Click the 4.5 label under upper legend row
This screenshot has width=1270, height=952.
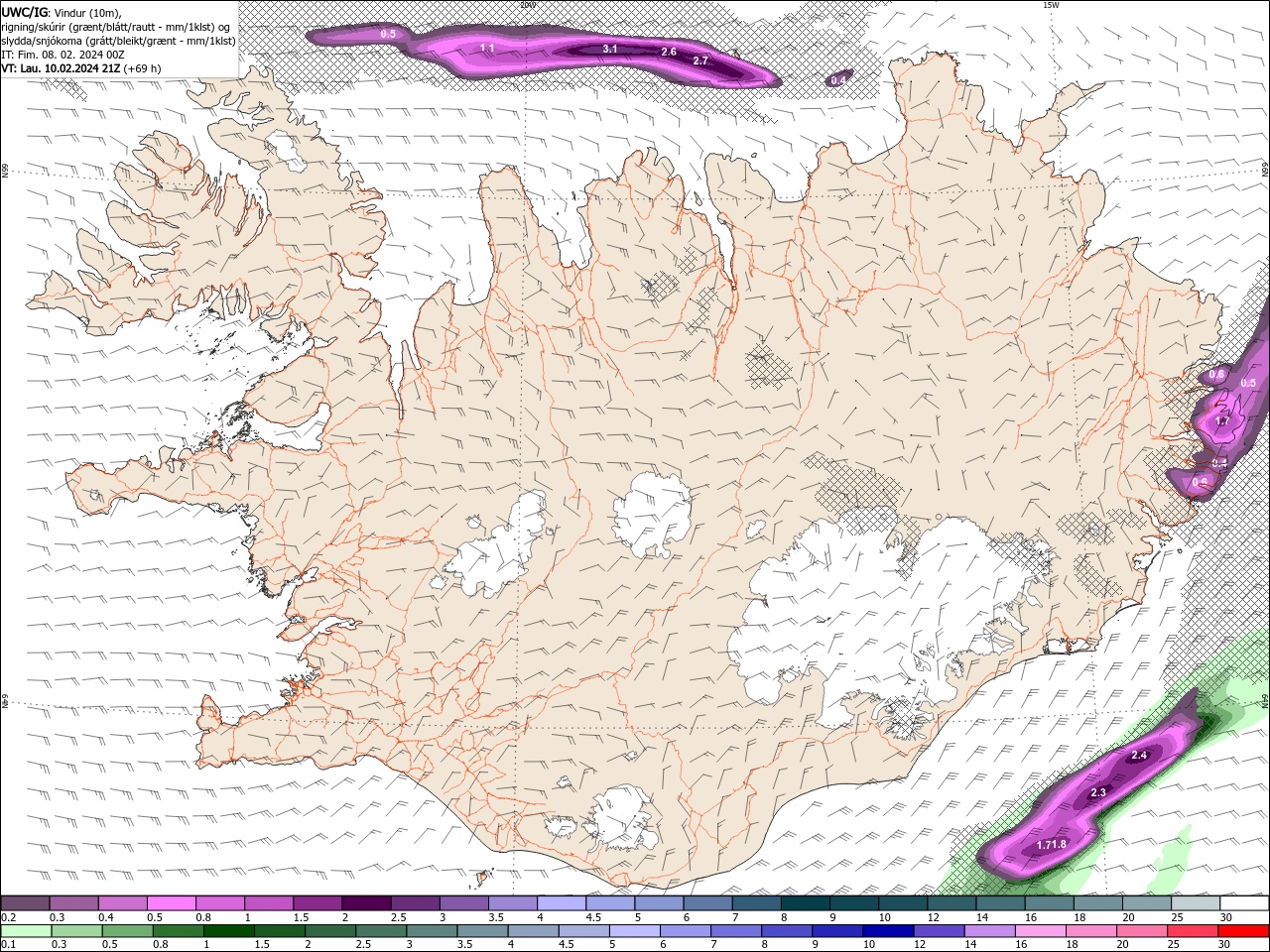point(593,917)
